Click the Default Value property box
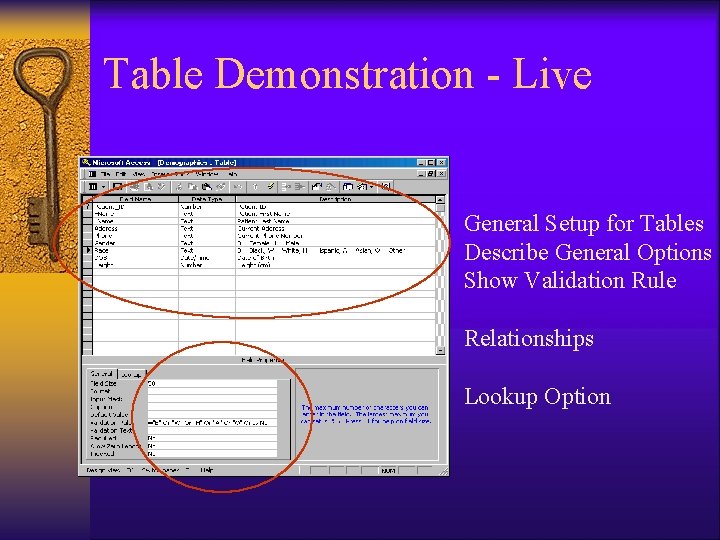Screen dimensions: 720x540 pyautogui.click(x=212, y=414)
